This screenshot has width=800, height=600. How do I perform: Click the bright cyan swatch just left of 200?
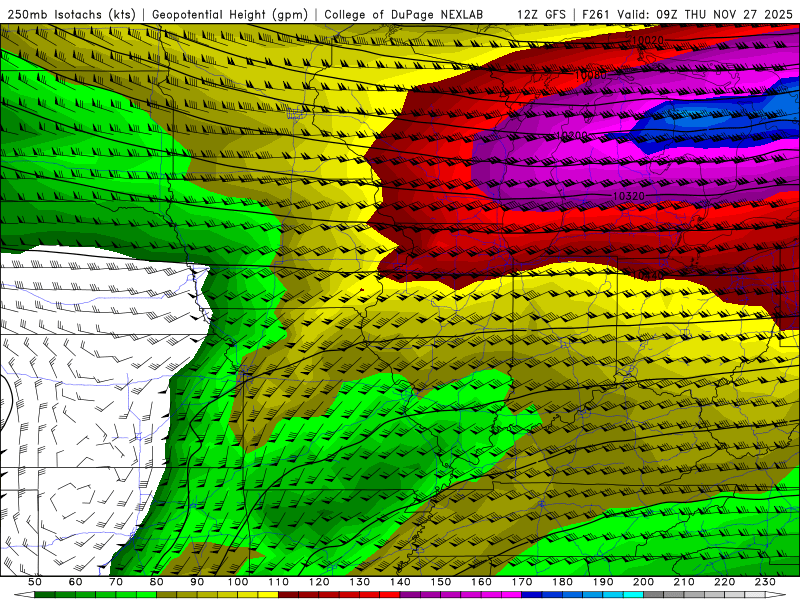pos(633,594)
